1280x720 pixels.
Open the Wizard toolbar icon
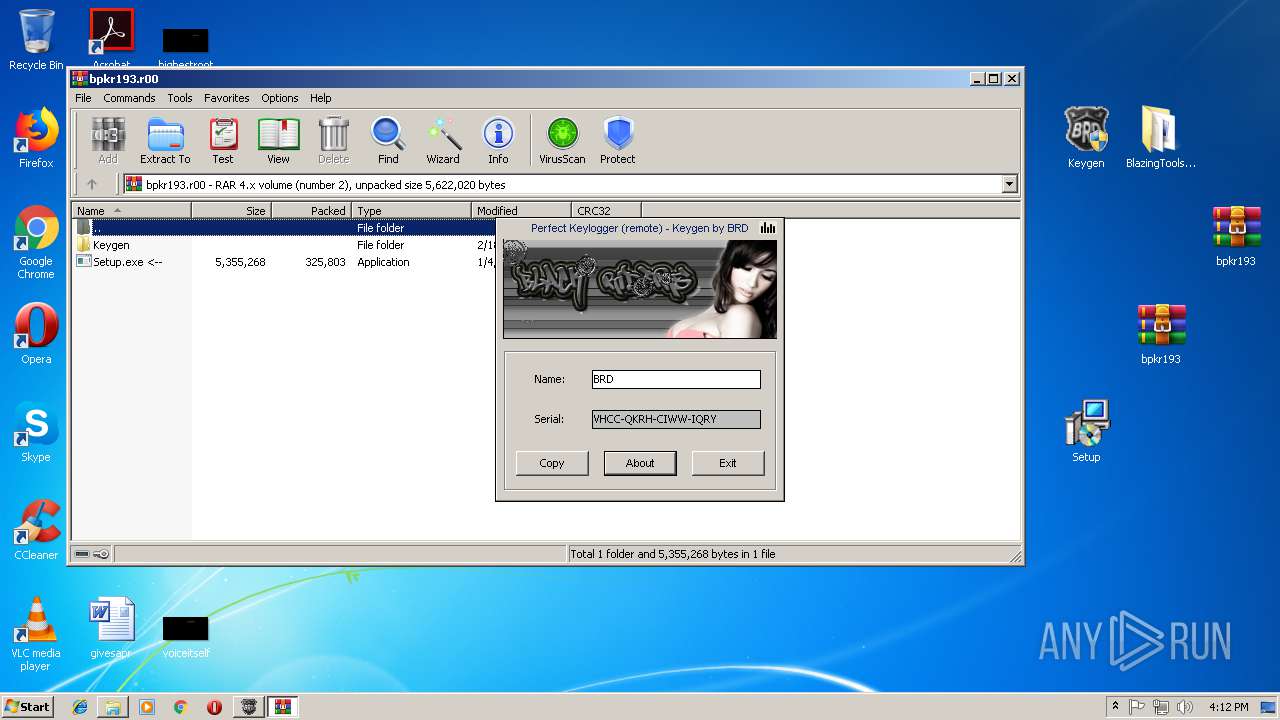(x=443, y=140)
